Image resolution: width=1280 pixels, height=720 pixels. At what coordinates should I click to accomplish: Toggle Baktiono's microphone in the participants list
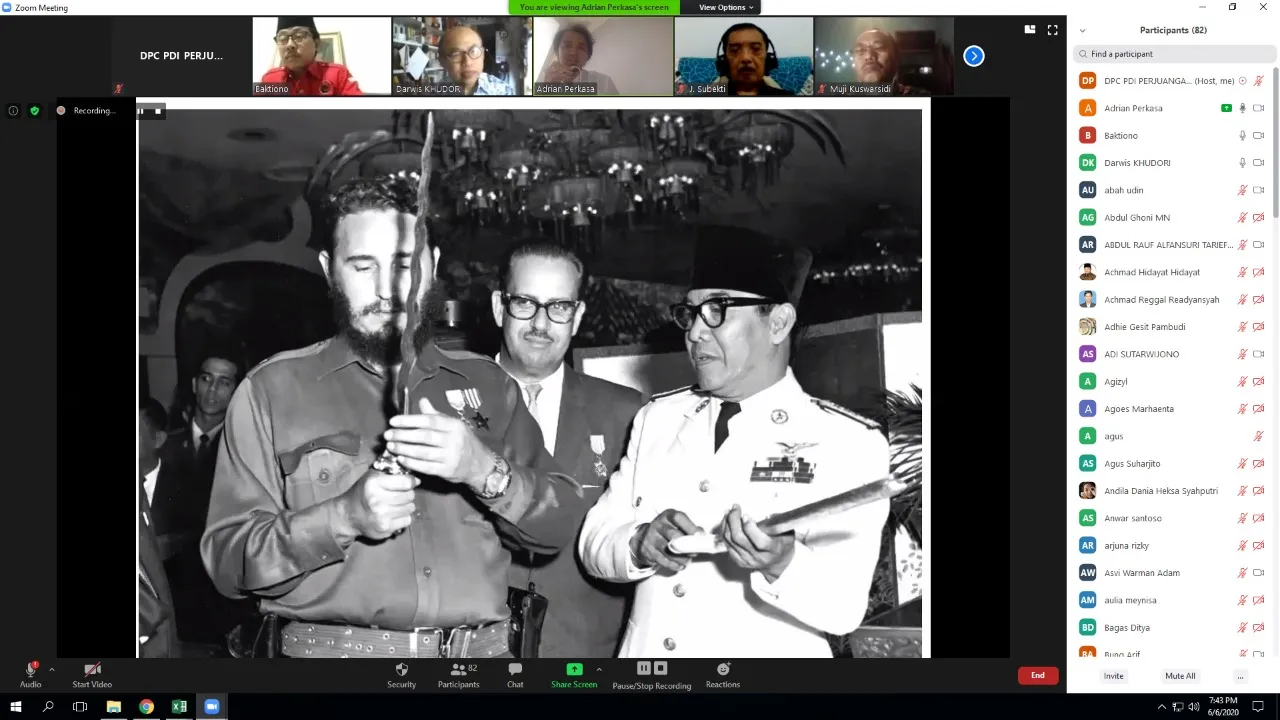[1243, 135]
